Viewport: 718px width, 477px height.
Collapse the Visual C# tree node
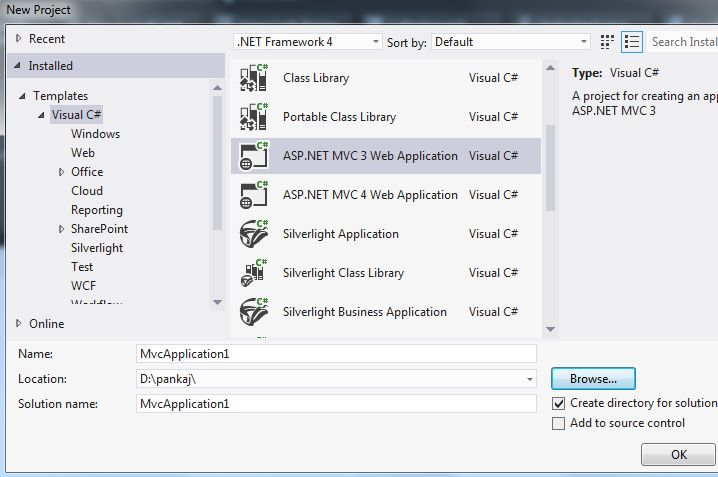click(x=41, y=115)
